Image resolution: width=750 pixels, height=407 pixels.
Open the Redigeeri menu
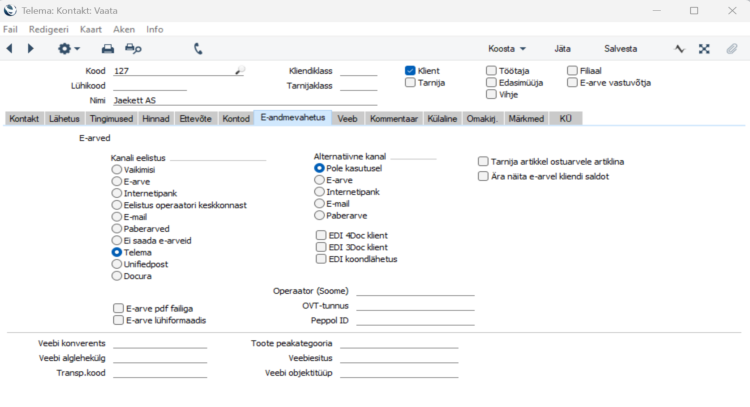[49, 29]
